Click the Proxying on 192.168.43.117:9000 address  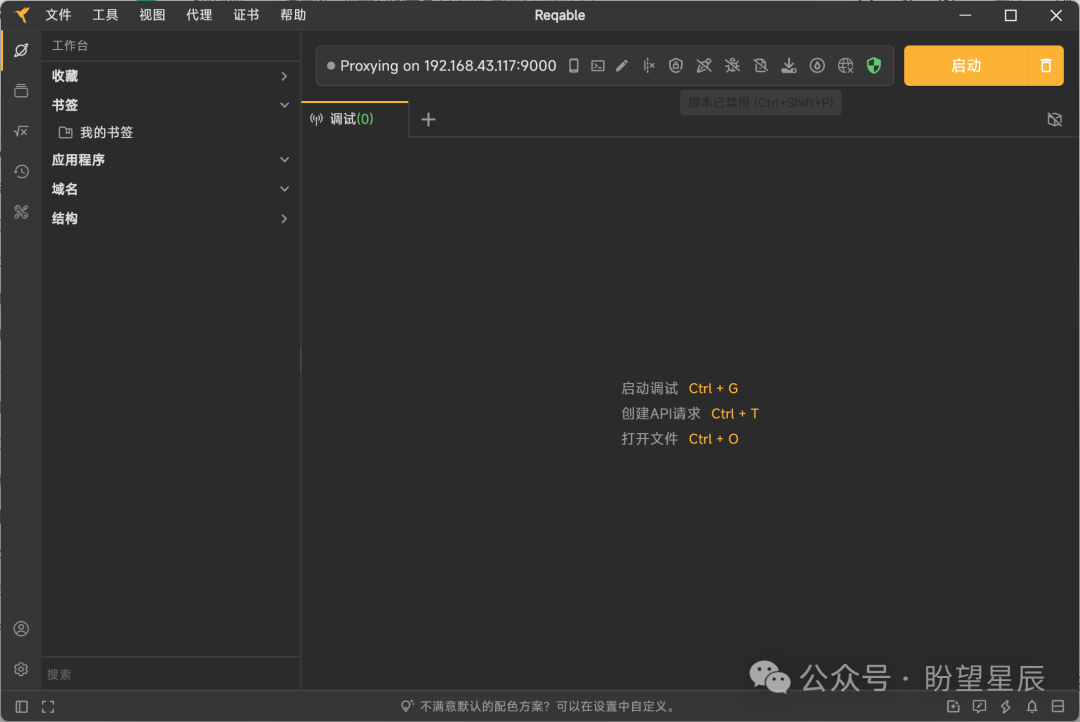pyautogui.click(x=448, y=65)
